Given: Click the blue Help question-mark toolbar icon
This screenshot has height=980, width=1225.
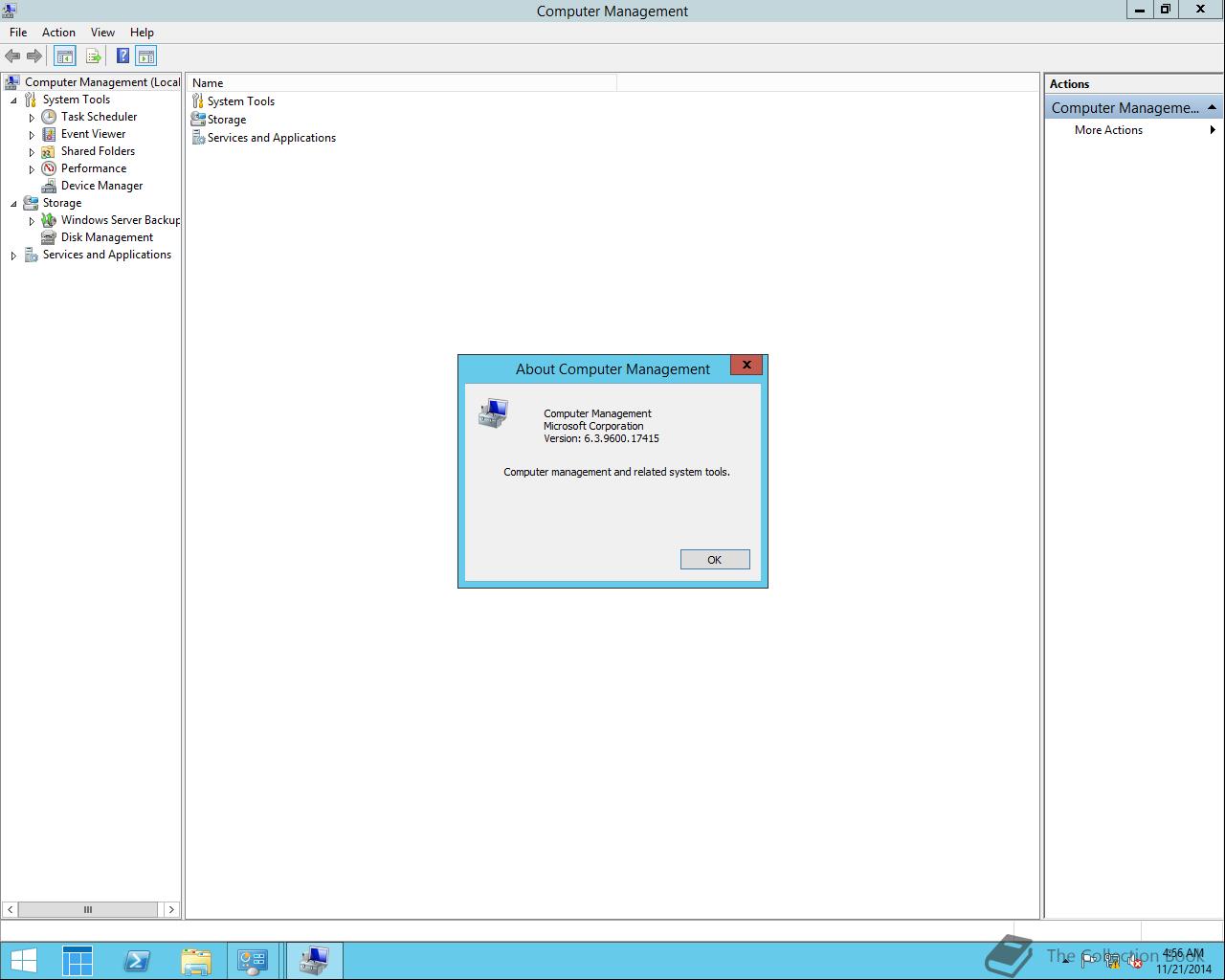Looking at the screenshot, I should [123, 56].
